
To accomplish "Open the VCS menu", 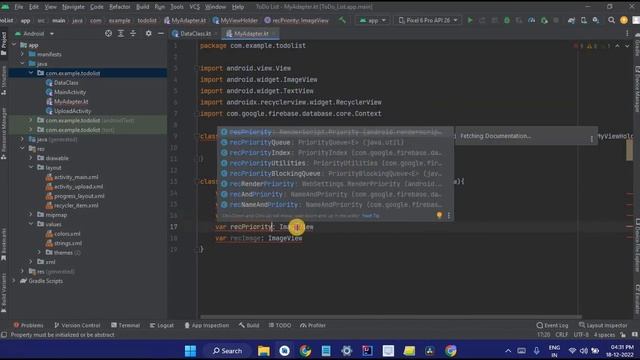I will [195, 7].
